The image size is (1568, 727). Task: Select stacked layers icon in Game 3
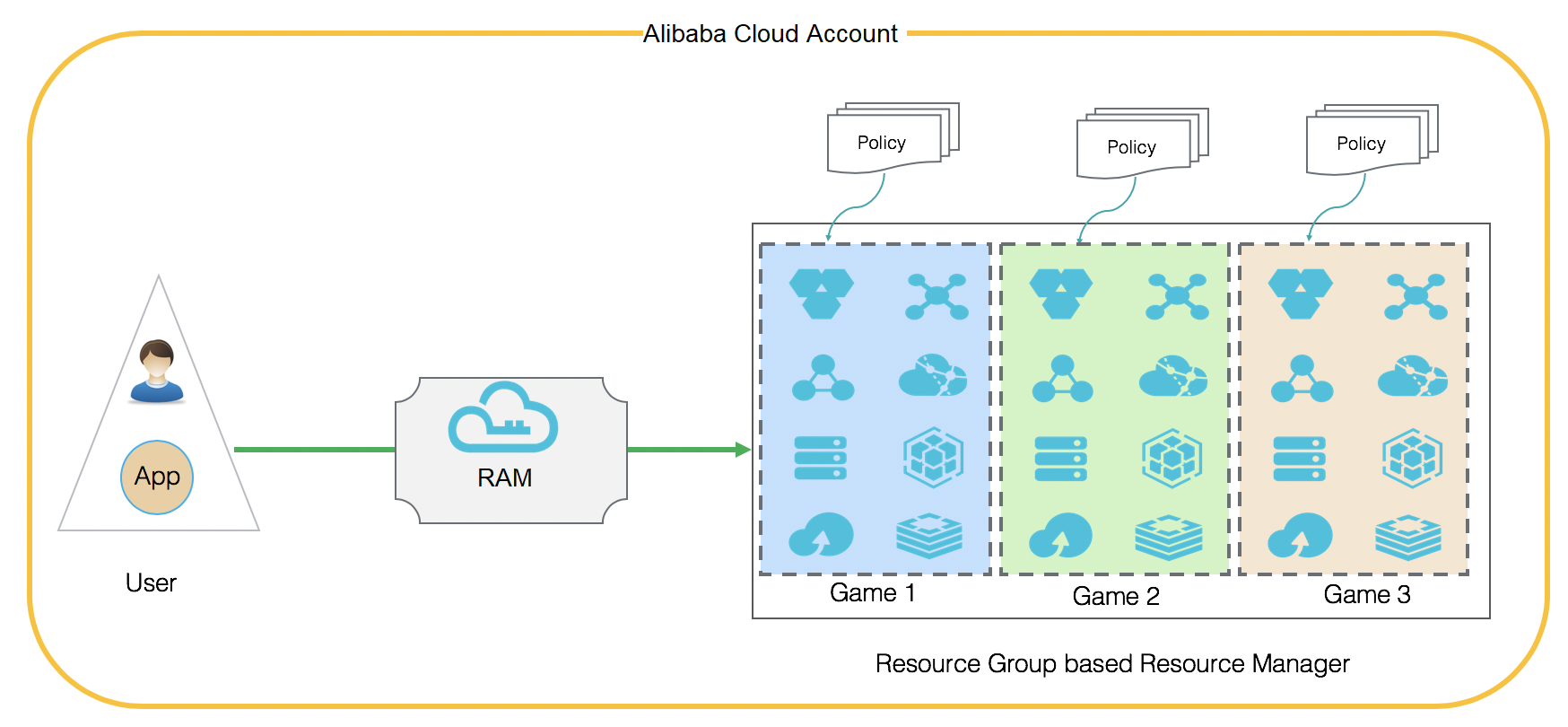coord(1408,537)
